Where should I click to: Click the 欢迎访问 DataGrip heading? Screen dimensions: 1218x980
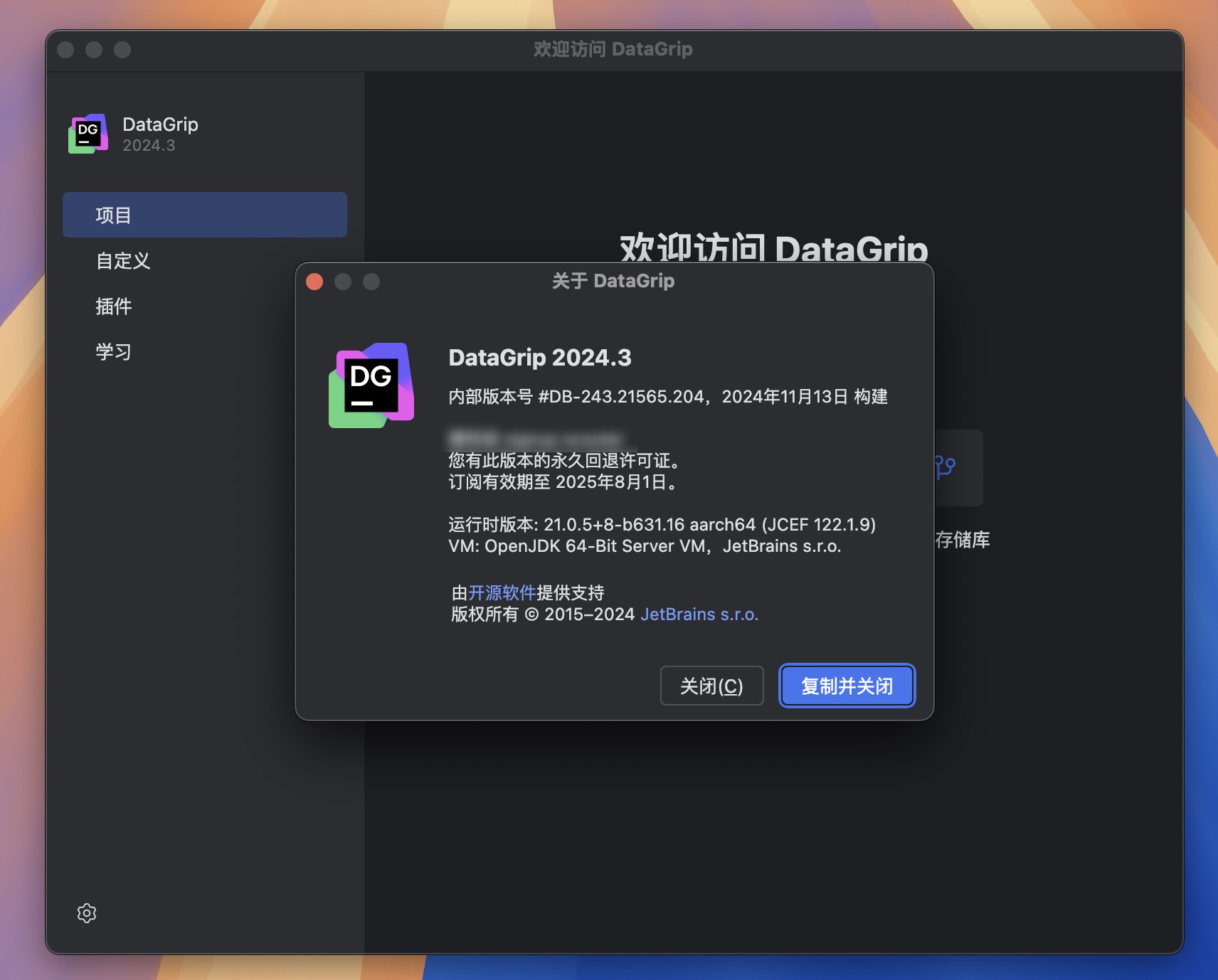click(774, 248)
